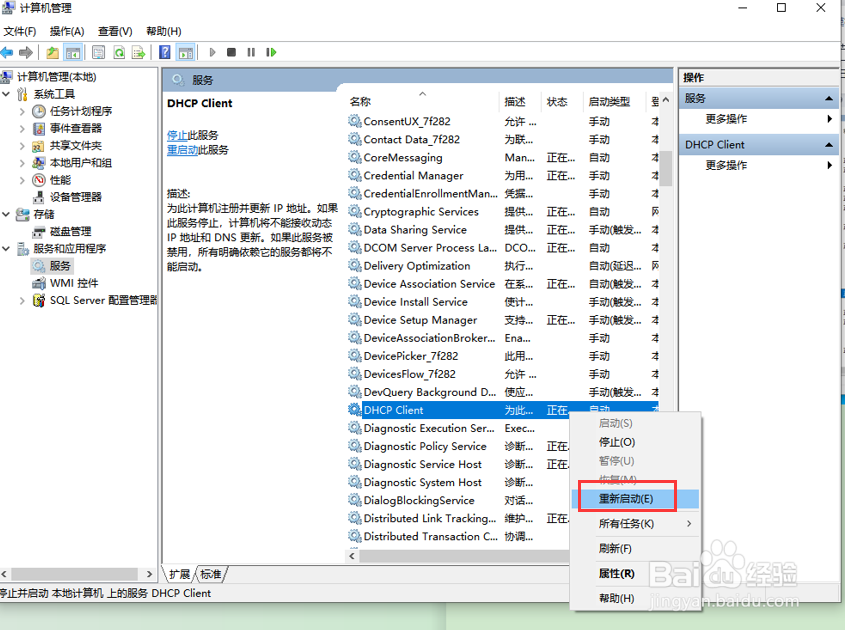Viewport: 845px width, 630px height.
Task: Click the back navigation arrow icon
Action: click(x=9, y=52)
